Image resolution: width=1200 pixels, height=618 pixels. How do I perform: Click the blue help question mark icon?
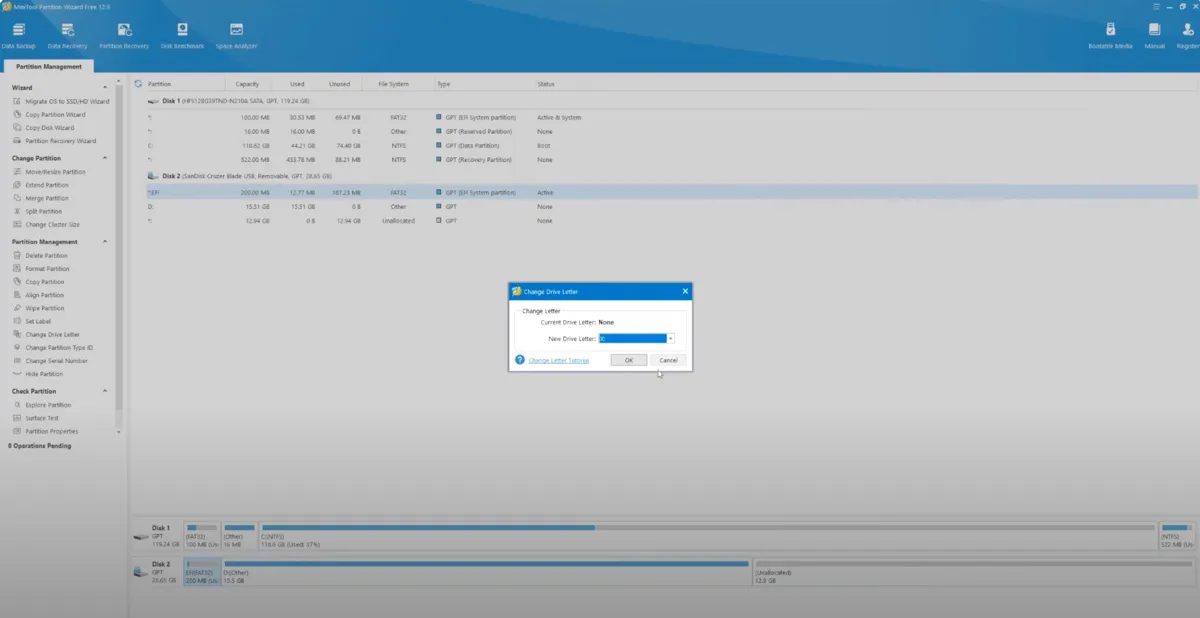(520, 360)
